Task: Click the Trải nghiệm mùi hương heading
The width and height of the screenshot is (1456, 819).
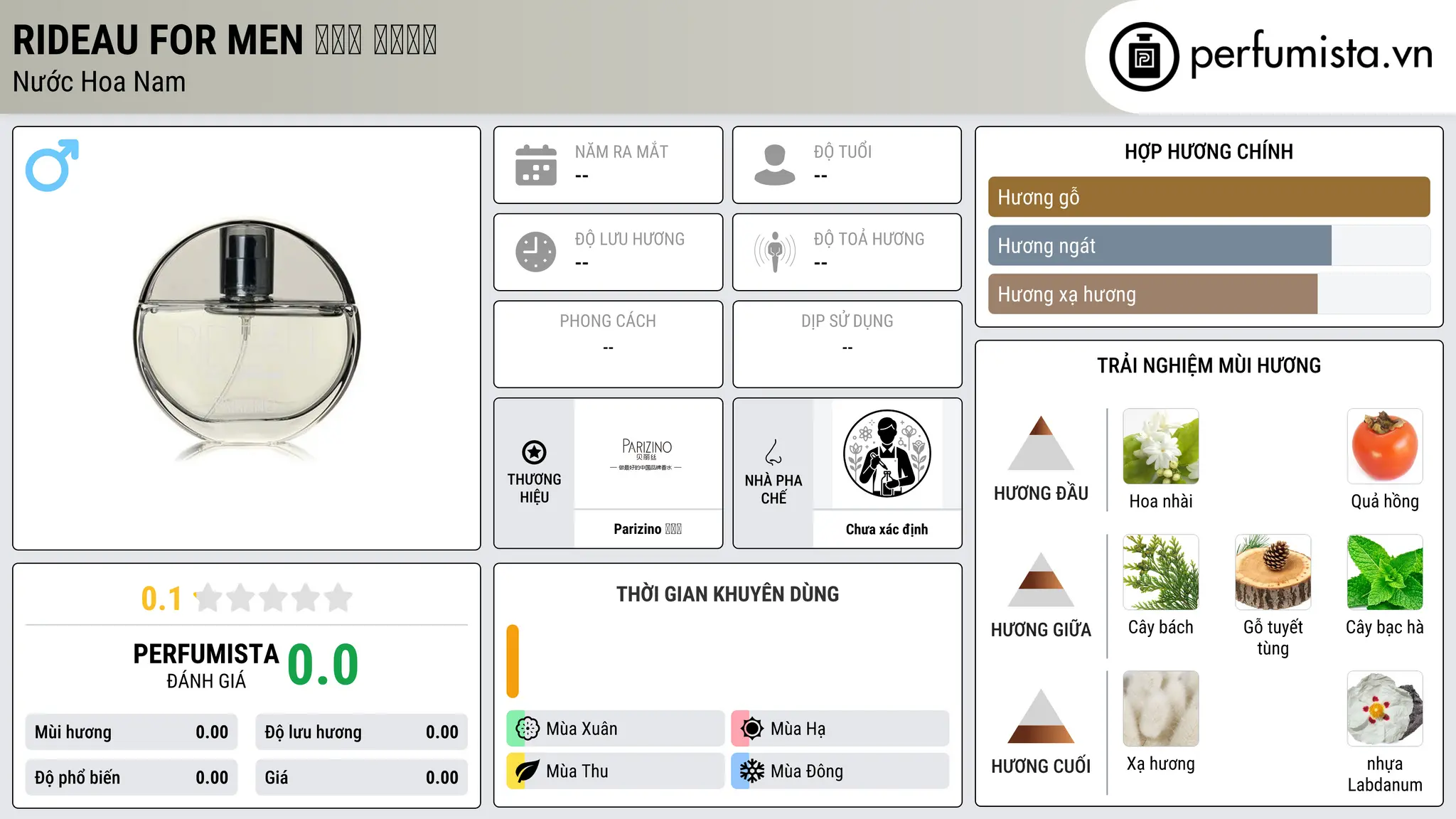Action: point(1209,365)
